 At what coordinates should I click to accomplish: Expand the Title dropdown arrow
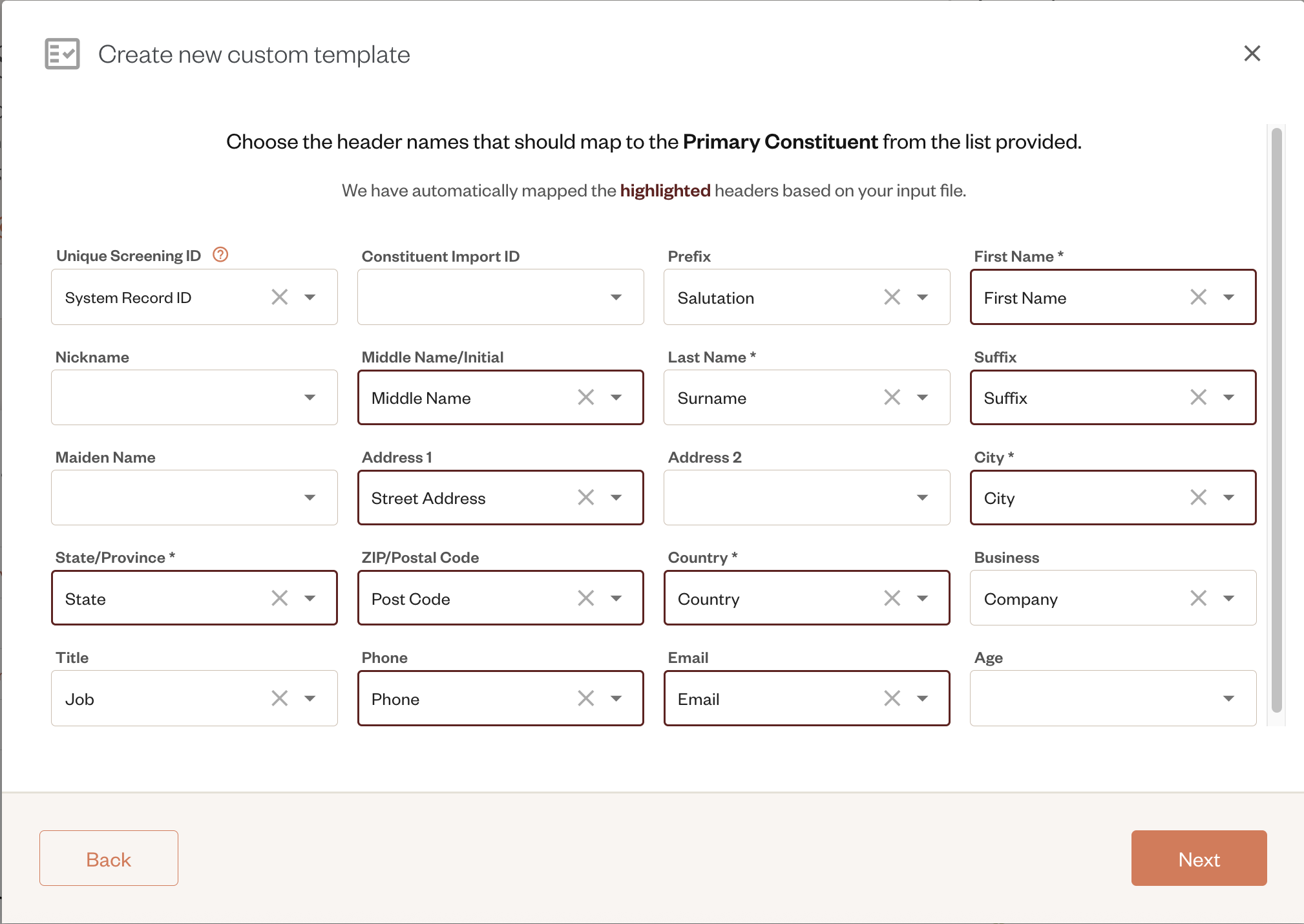pos(310,698)
